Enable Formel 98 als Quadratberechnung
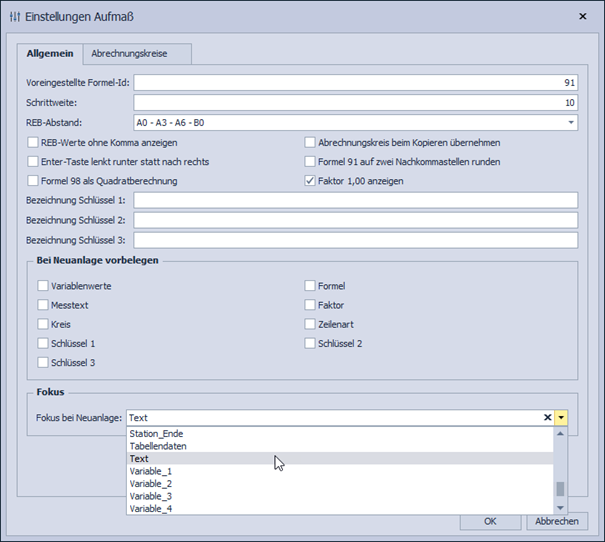The image size is (605, 542). click(x=33, y=181)
